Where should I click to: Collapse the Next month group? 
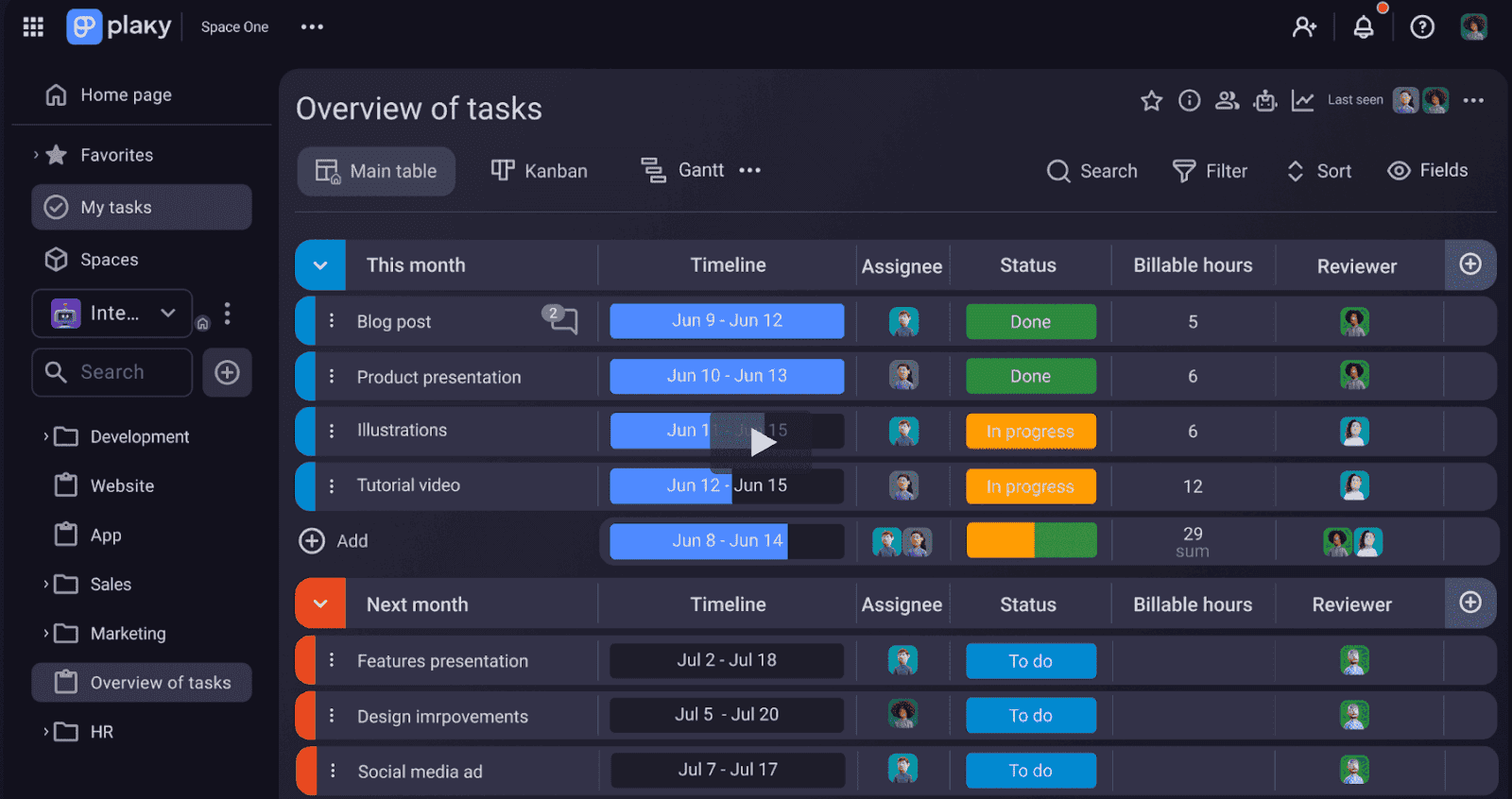pyautogui.click(x=320, y=604)
